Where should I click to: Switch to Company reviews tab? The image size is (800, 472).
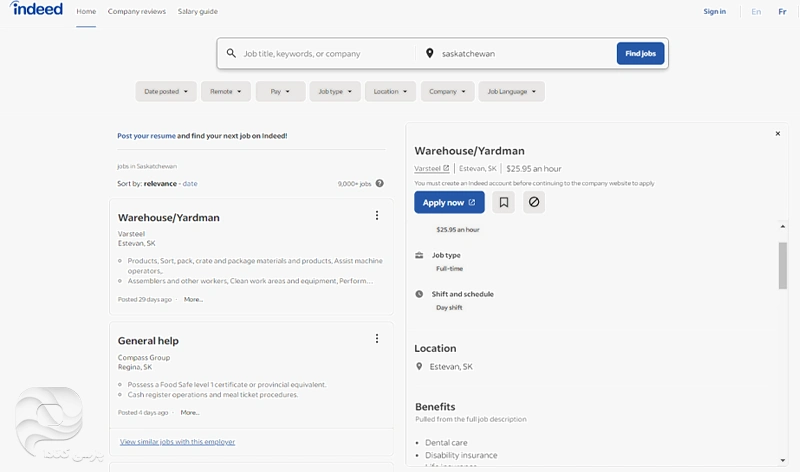pyautogui.click(x=137, y=12)
